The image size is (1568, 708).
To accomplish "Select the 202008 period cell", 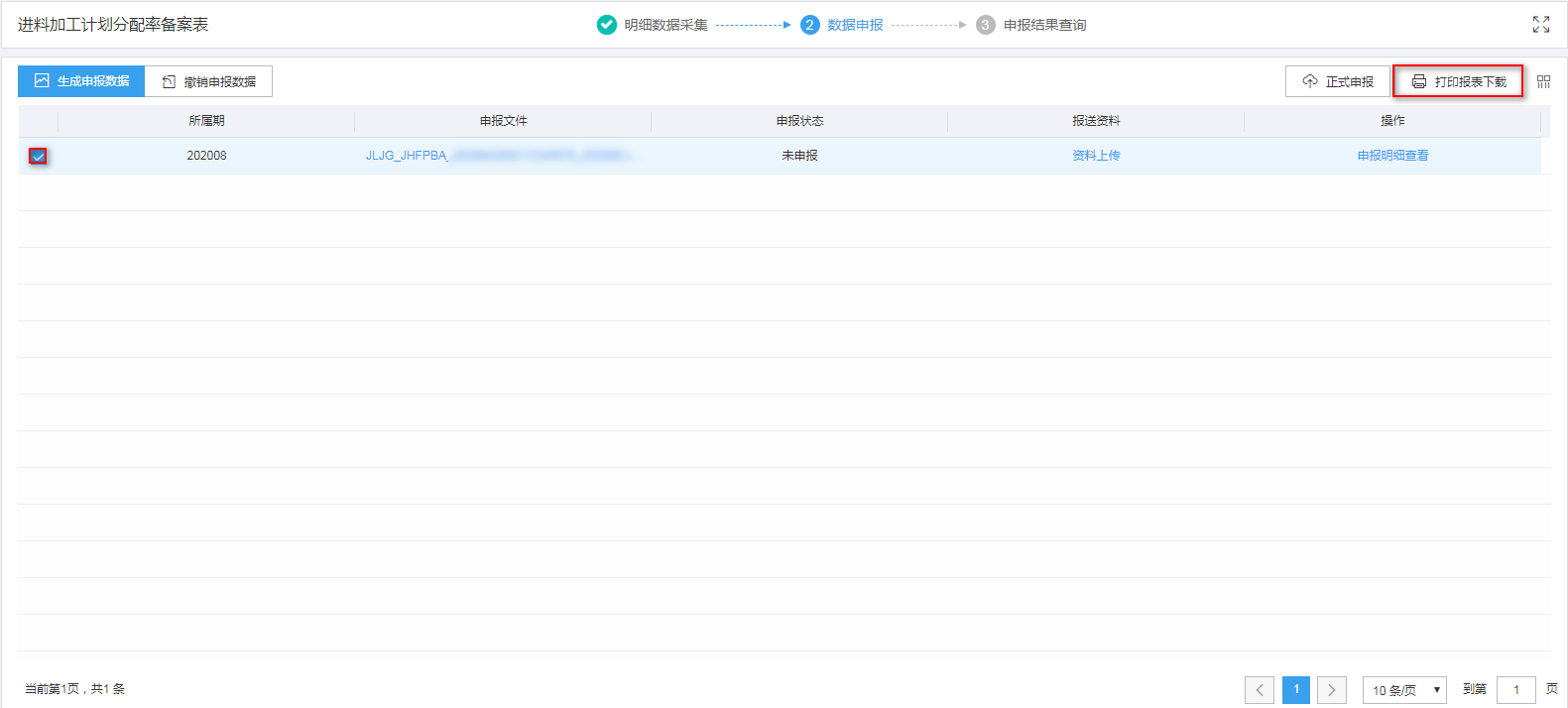I will pos(206,156).
